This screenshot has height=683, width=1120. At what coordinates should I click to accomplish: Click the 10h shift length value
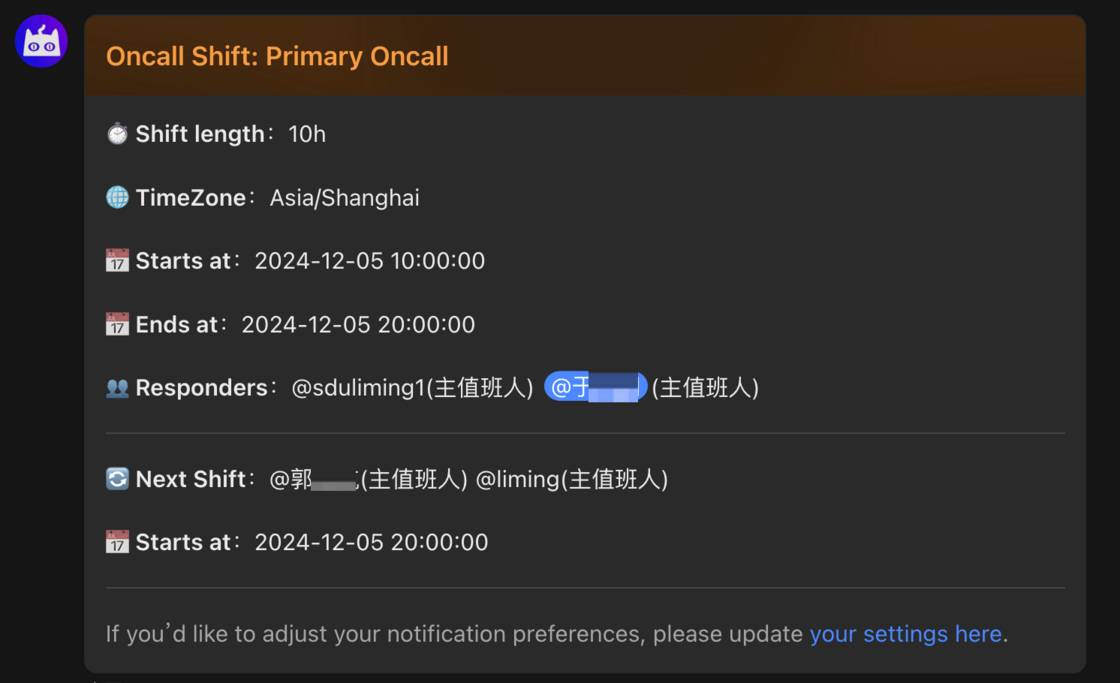tap(306, 133)
